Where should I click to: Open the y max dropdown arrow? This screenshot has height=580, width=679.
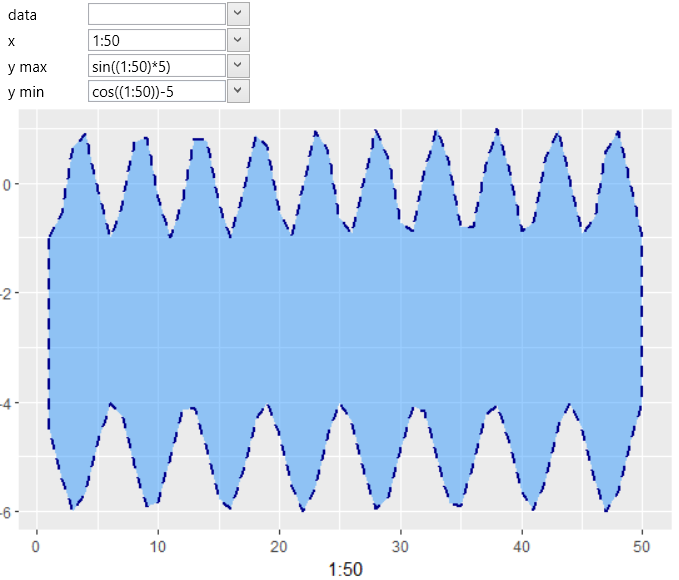pyautogui.click(x=238, y=65)
